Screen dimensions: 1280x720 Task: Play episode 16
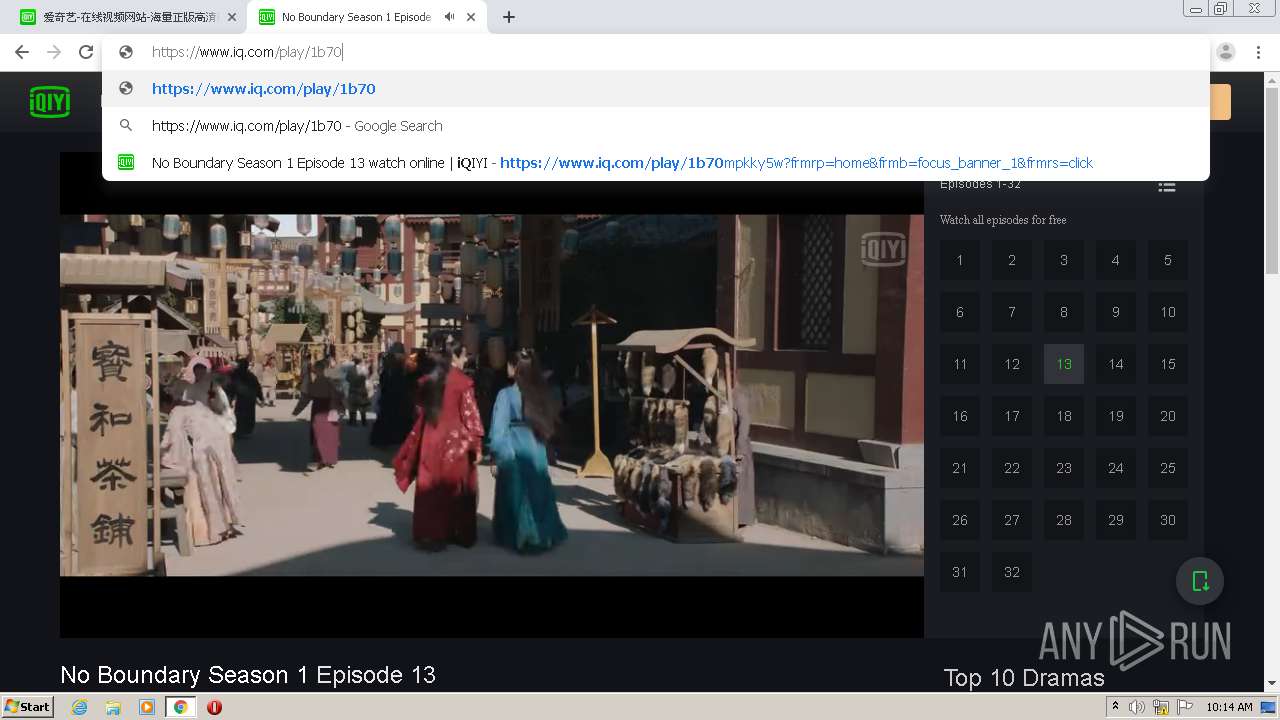(x=960, y=416)
